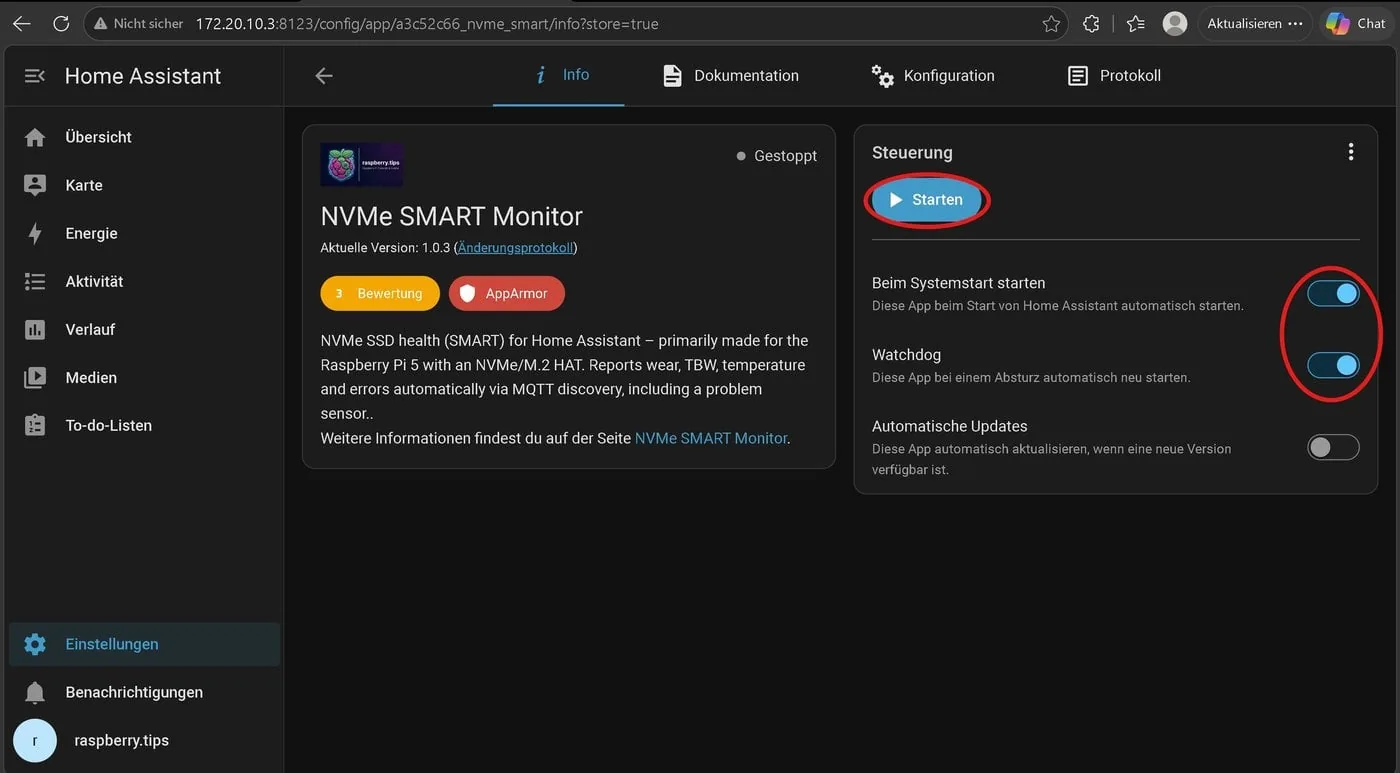
Task: Open Karte in the sidebar
Action: click(x=142, y=185)
